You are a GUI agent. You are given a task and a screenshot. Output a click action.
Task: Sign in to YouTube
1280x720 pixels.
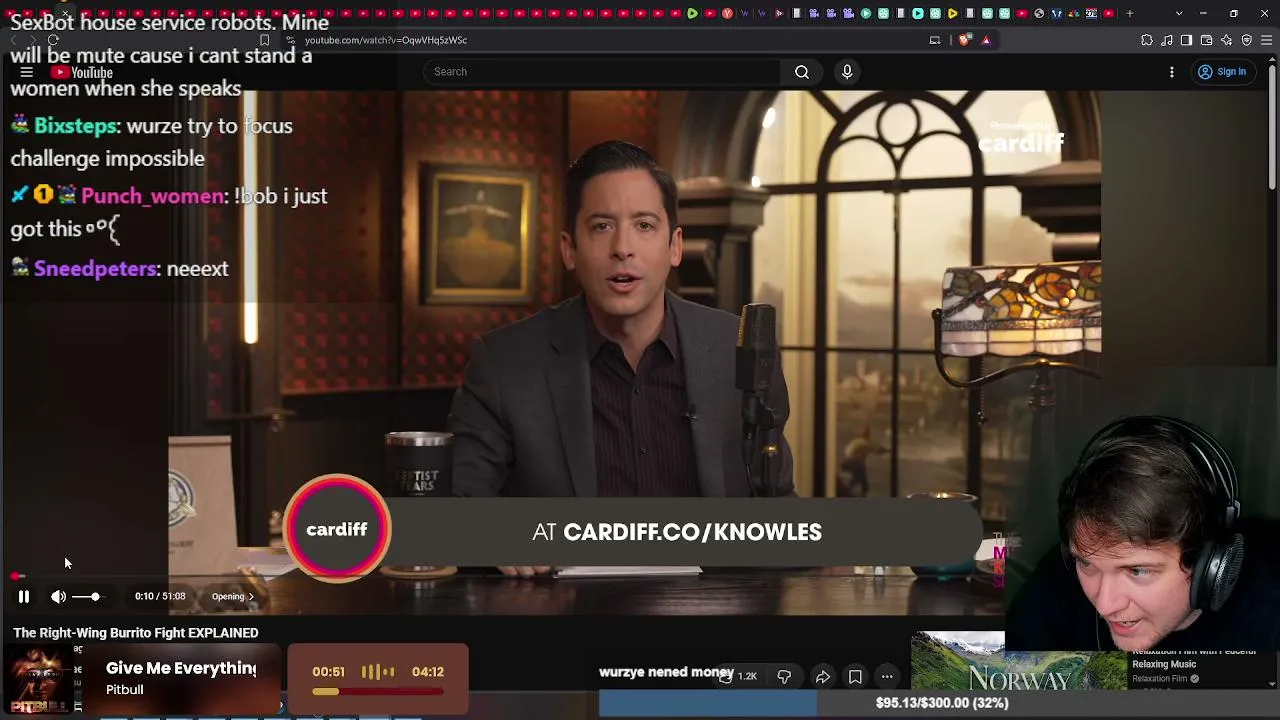(x=1222, y=72)
